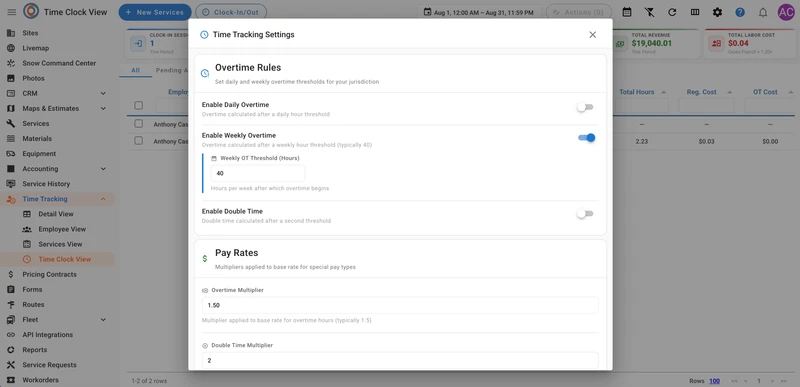This screenshot has width=800, height=387.
Task: Close the Time Tracking Settings dialog
Action: [x=592, y=35]
